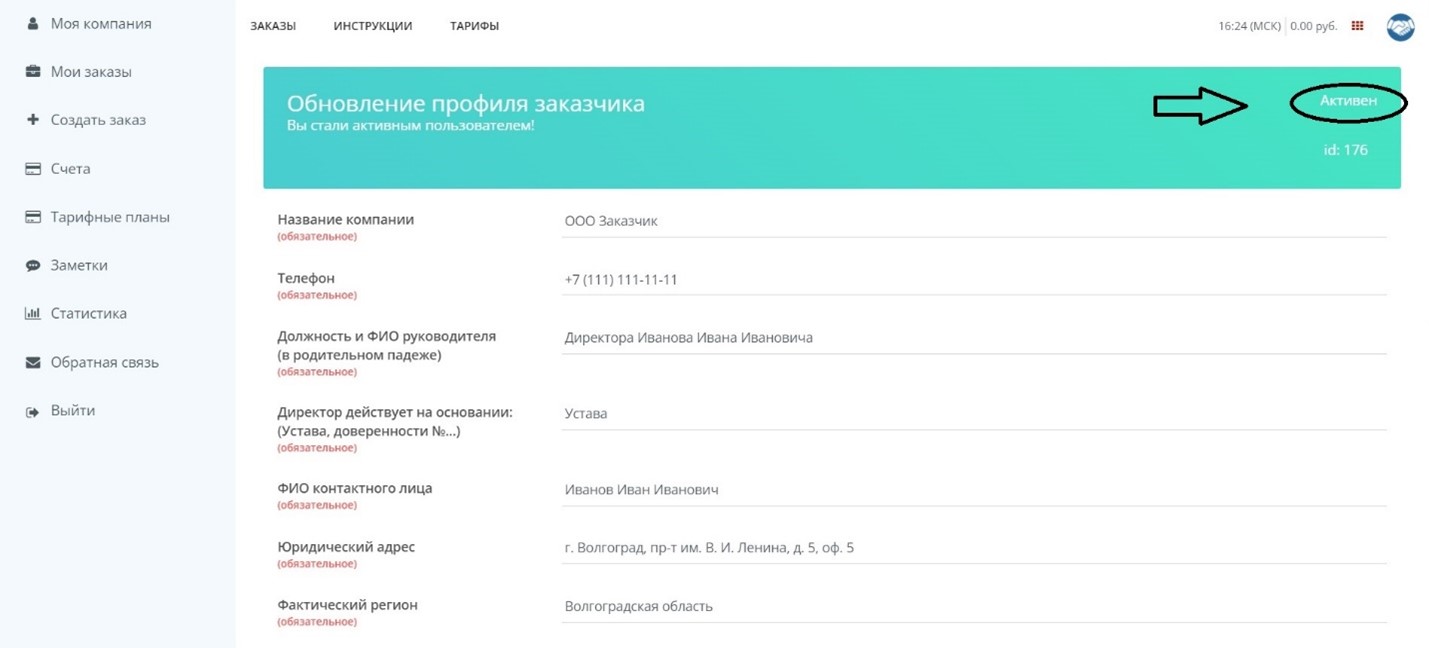Edit the Название компании field
Image resolution: width=1429 pixels, height=648 pixels.
click(974, 221)
